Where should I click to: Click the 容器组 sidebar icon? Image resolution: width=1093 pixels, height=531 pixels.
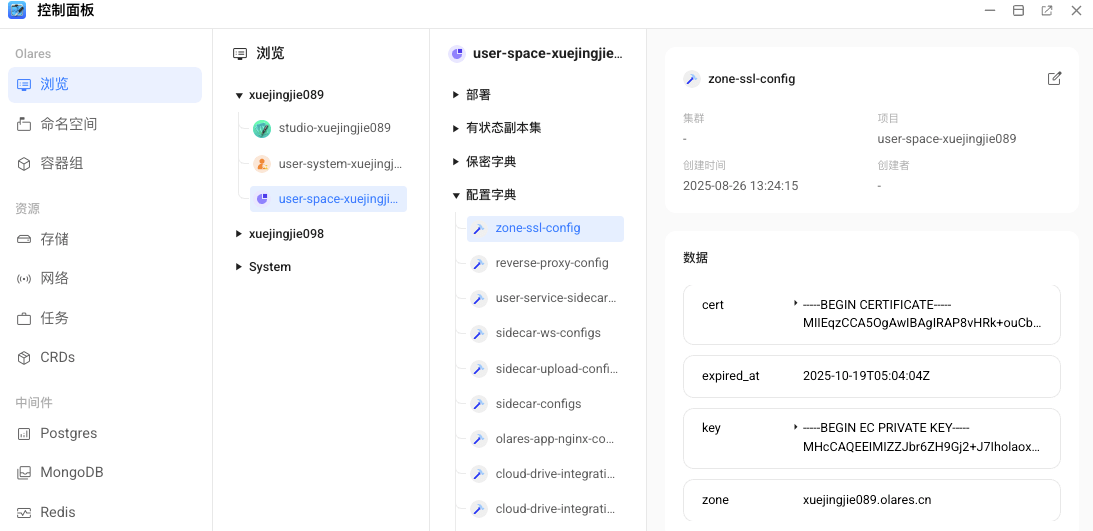tap(23, 164)
